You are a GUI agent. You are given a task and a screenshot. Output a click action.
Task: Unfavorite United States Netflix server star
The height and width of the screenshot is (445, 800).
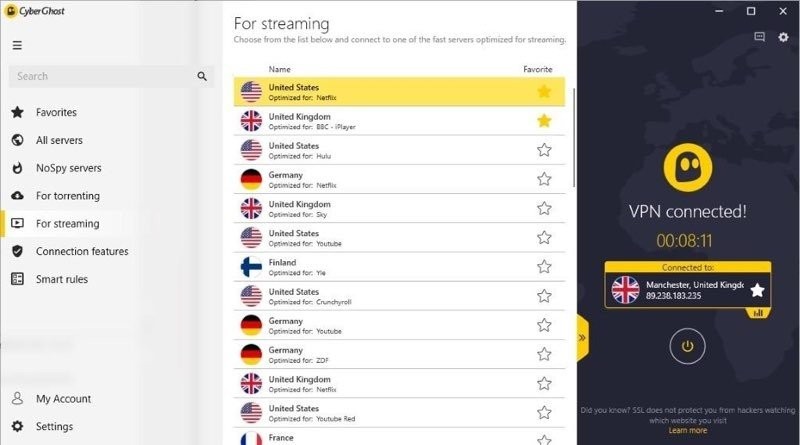click(x=544, y=91)
